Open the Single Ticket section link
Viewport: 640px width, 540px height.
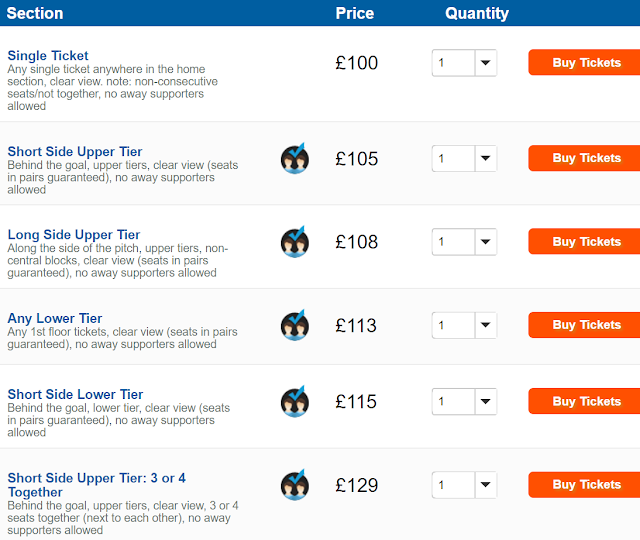[48, 56]
